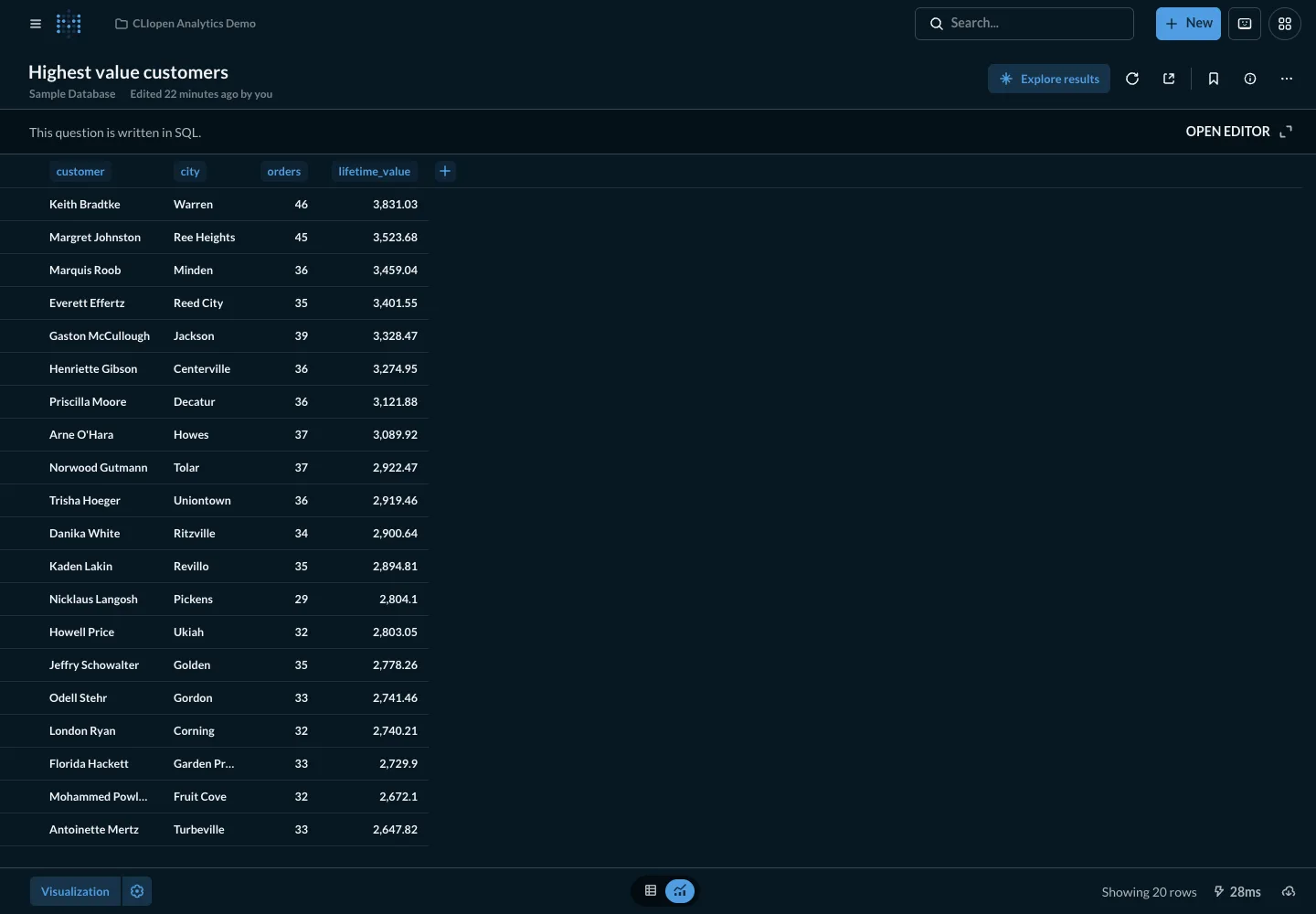Click Explore results button
The height and width of the screenshot is (914, 1316).
tap(1049, 79)
